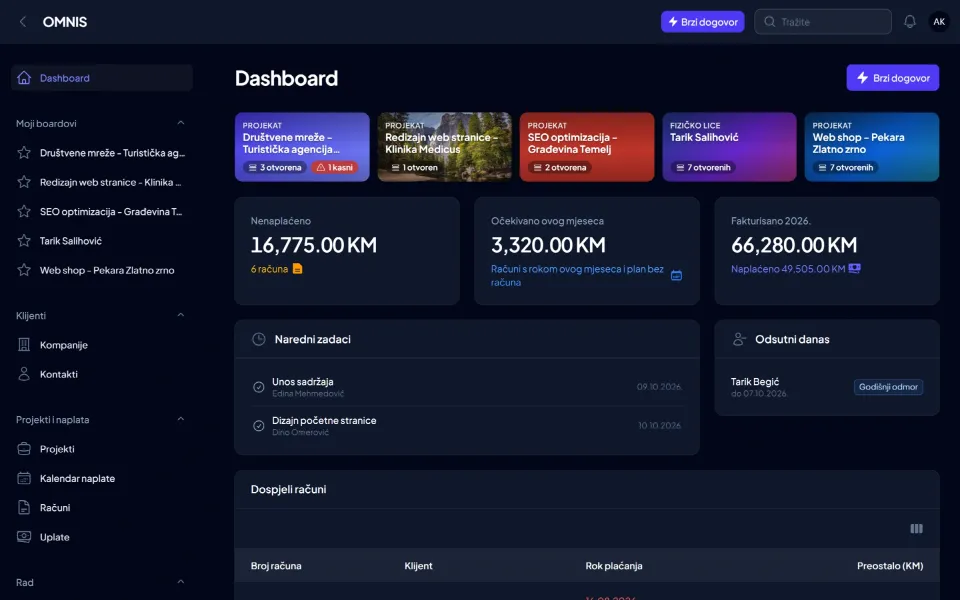Collapse the Projekti i naplata section
Viewport: 960px width, 600px height.
coord(181,419)
